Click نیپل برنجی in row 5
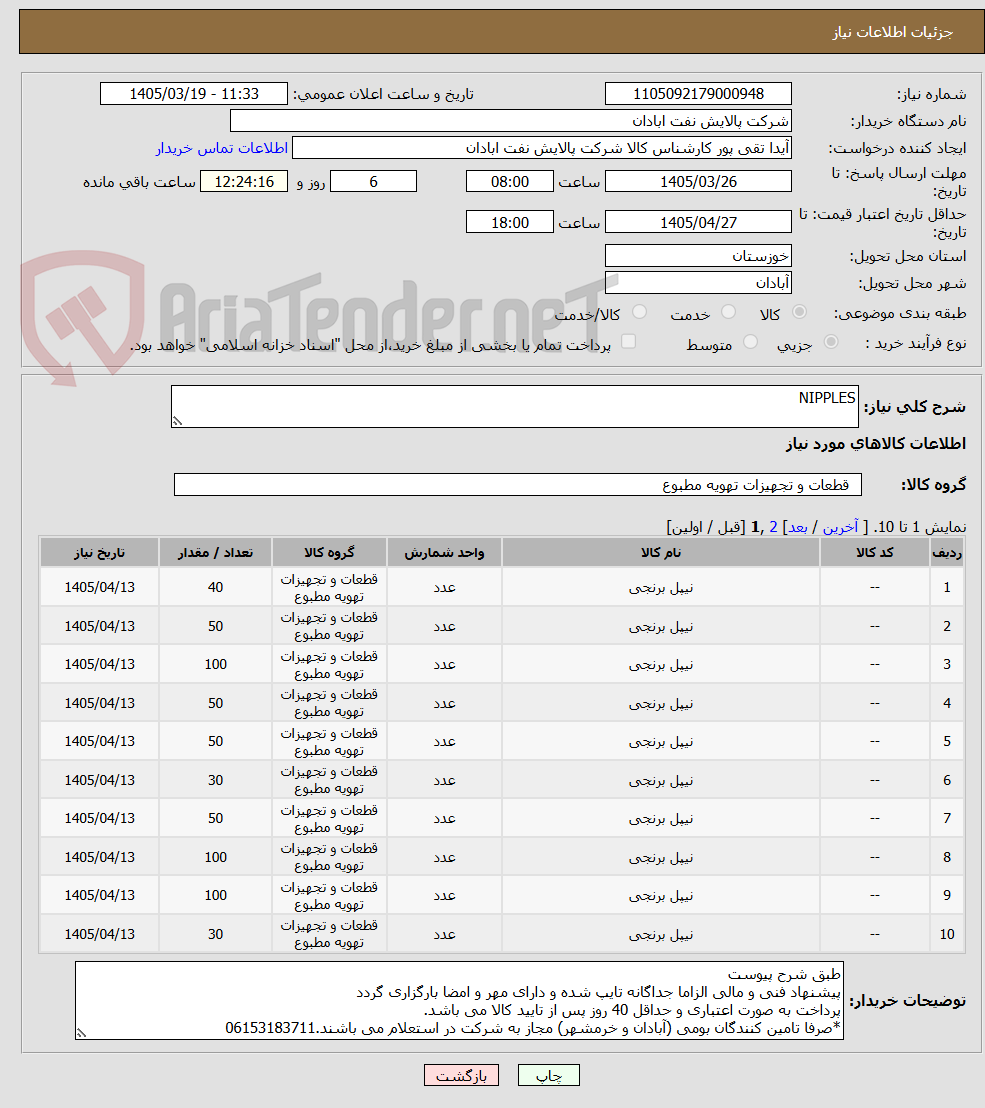Image resolution: width=985 pixels, height=1108 pixels. tap(661, 742)
